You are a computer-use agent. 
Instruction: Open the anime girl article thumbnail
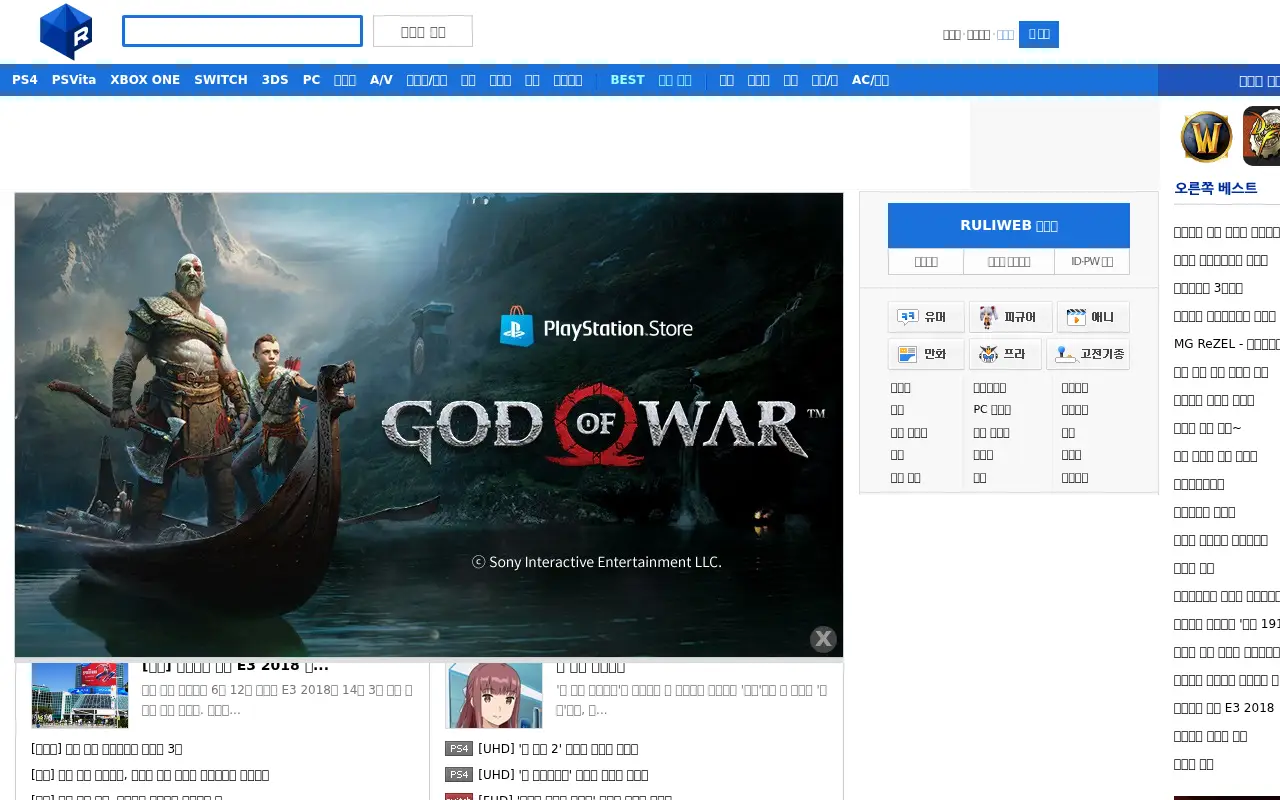[494, 694]
